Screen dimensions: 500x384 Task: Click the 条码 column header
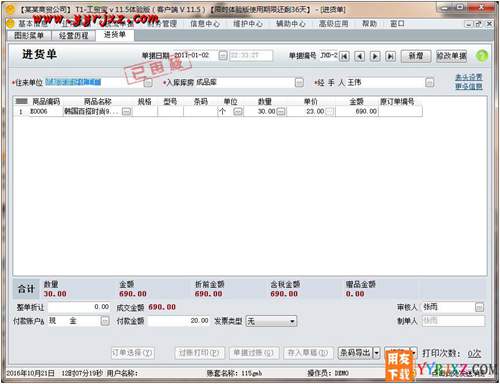point(200,101)
